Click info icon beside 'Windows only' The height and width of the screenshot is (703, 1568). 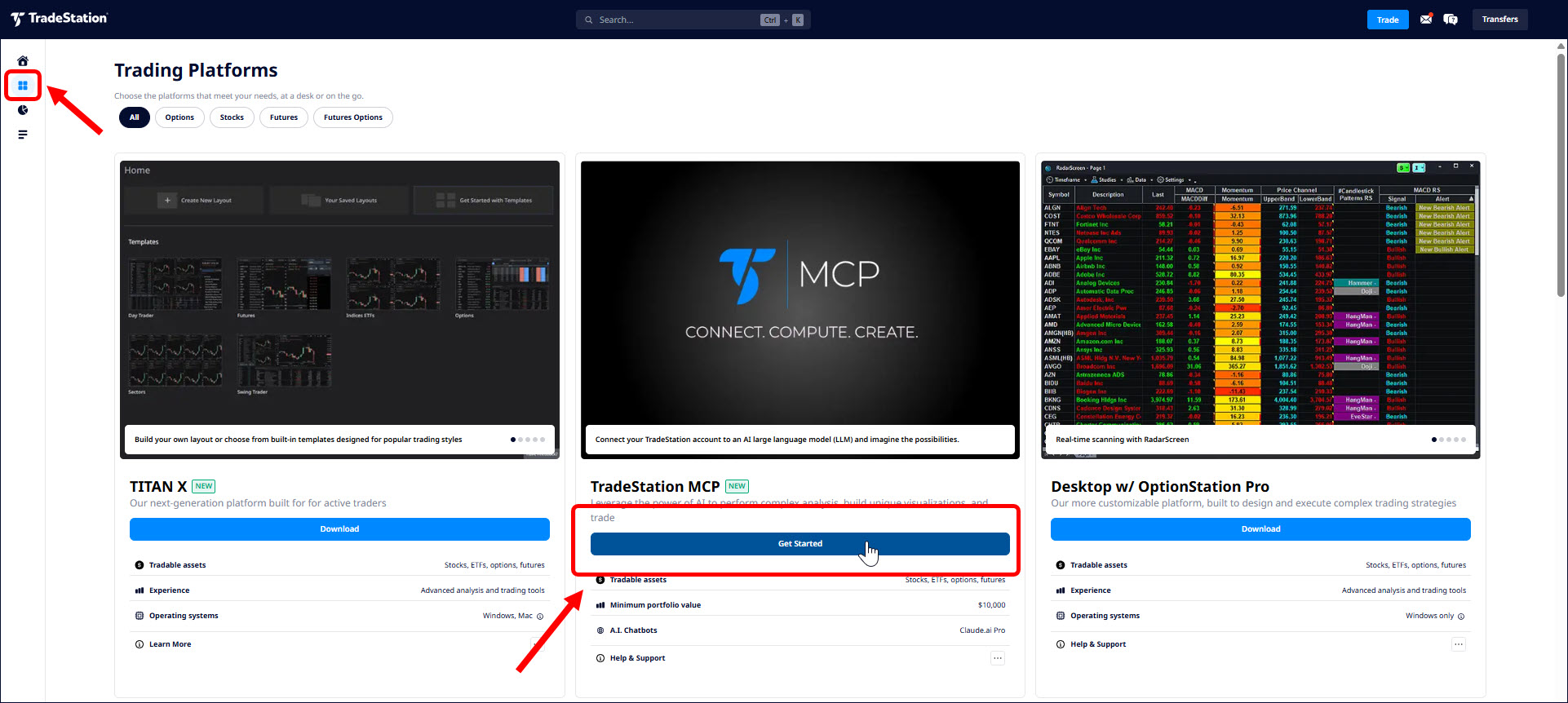(1461, 617)
